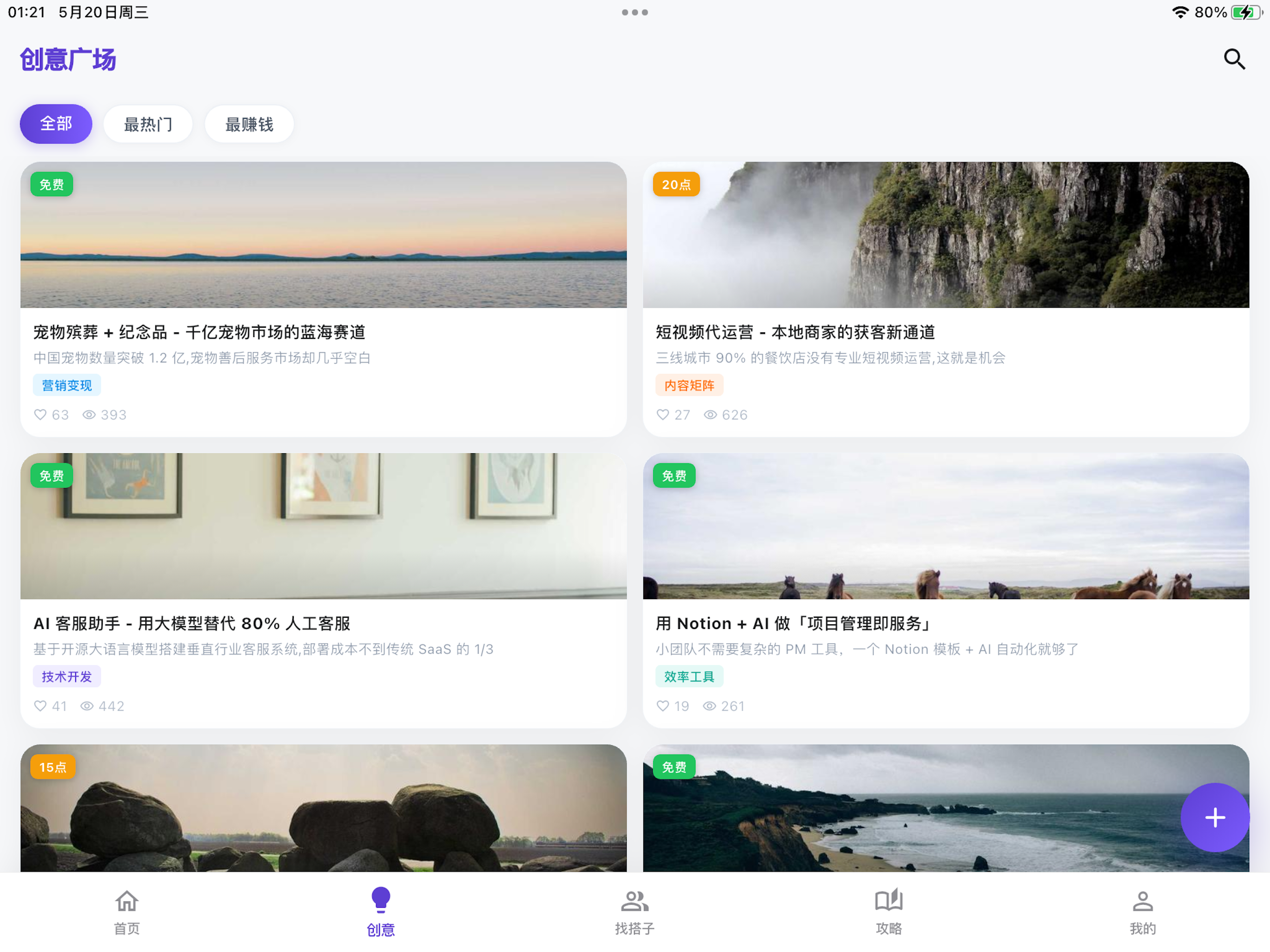Click the eye views icon showing 626

[710, 415]
